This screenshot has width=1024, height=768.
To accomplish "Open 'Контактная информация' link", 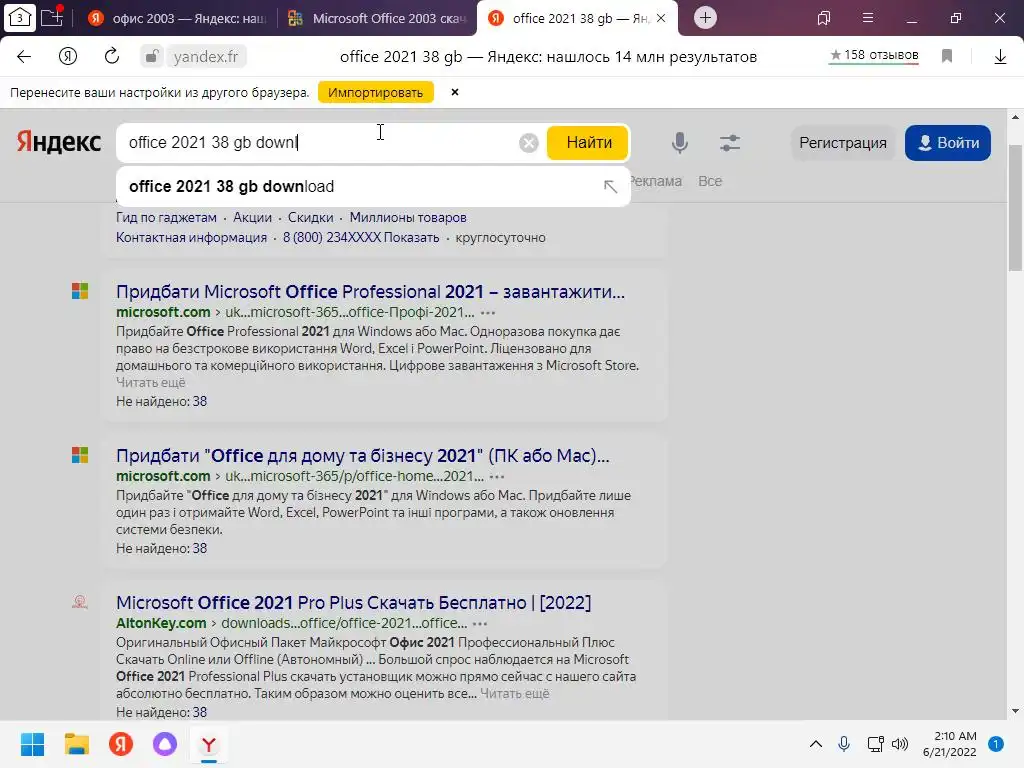I will tap(191, 238).
